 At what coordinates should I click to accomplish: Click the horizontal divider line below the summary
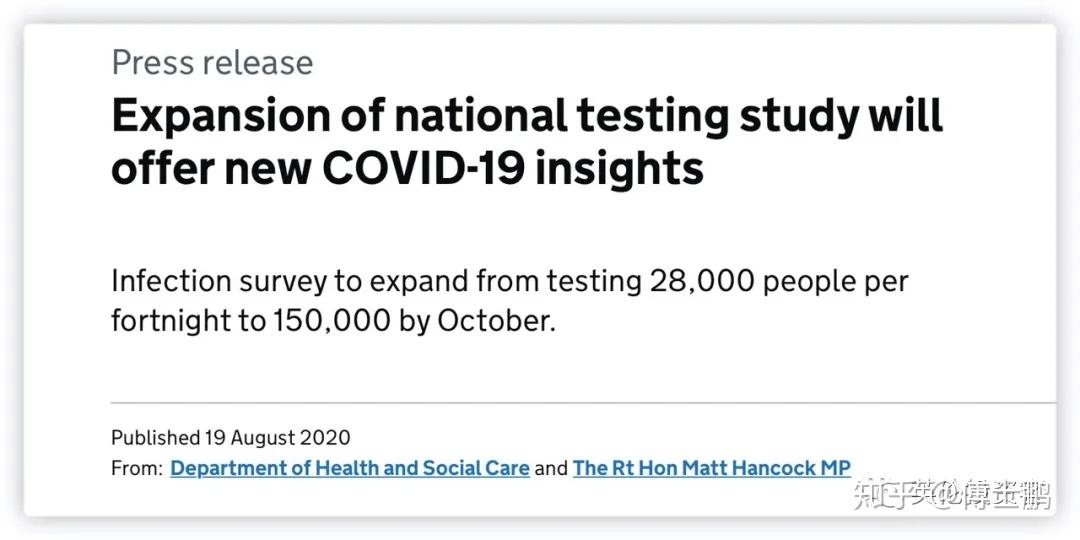(x=580, y=403)
